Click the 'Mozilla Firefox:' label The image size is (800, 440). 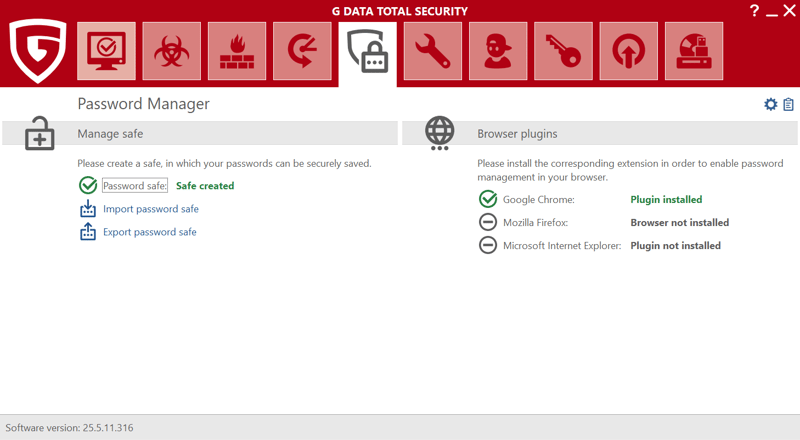[x=535, y=223]
